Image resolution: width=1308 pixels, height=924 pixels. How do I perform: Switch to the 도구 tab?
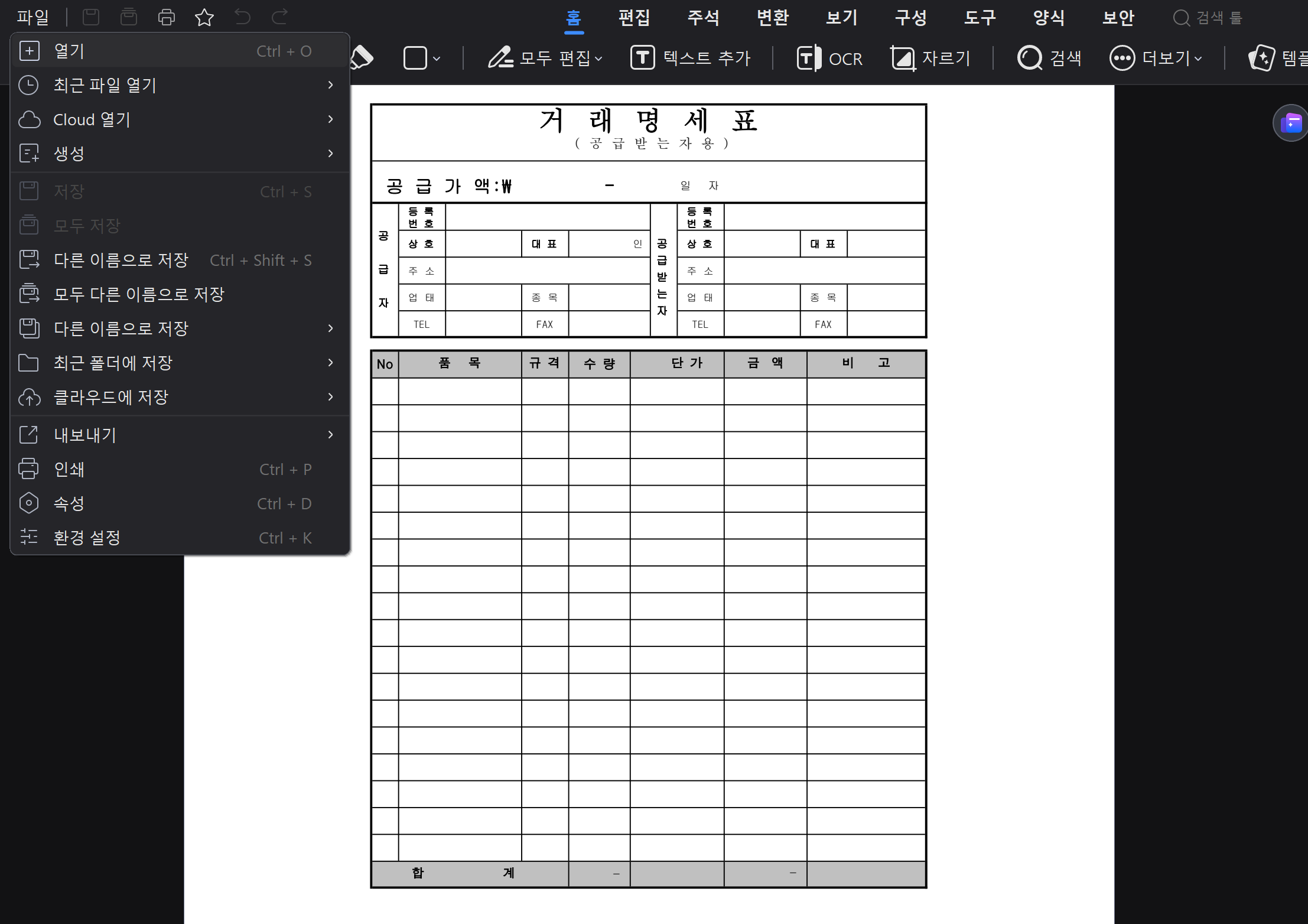coord(980,18)
